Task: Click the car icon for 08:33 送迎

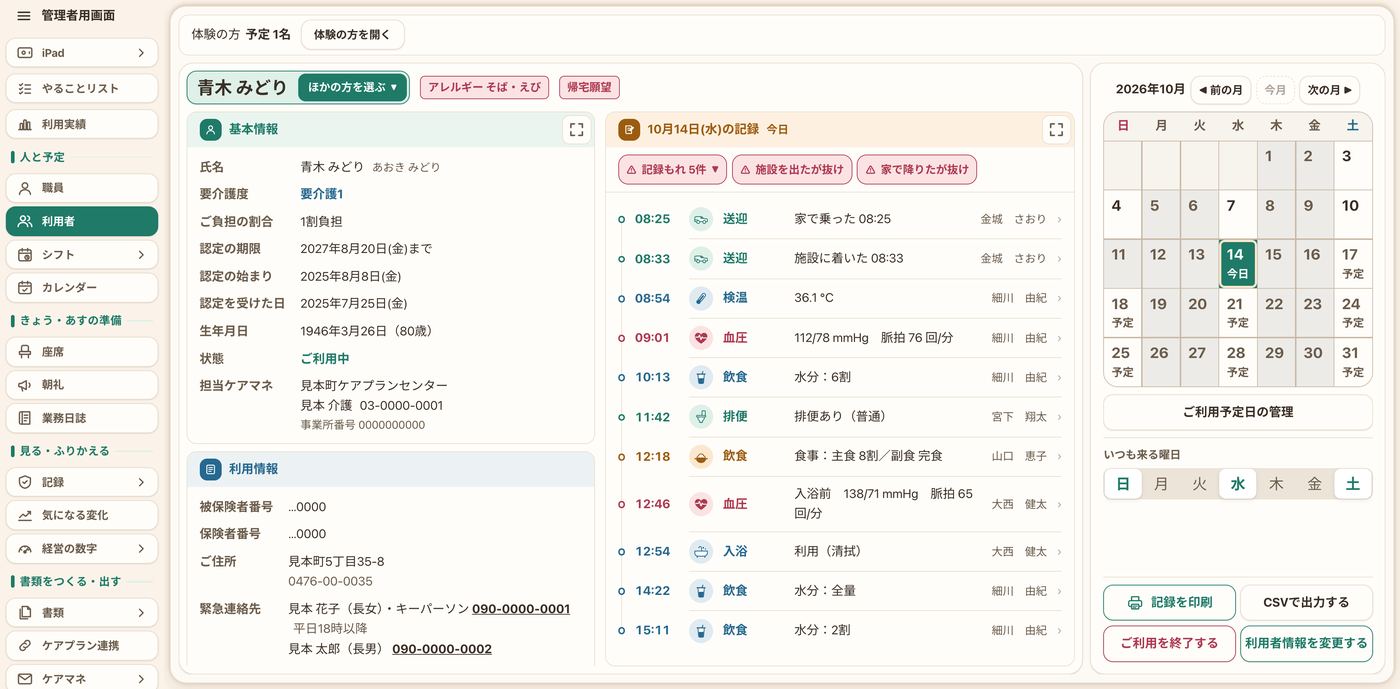Action: 700,258
